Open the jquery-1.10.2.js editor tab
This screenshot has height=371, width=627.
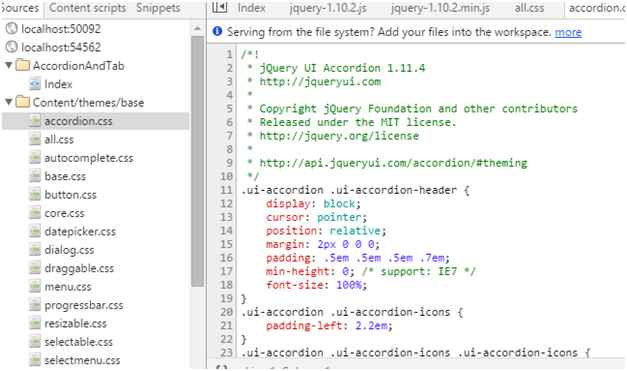tap(328, 8)
